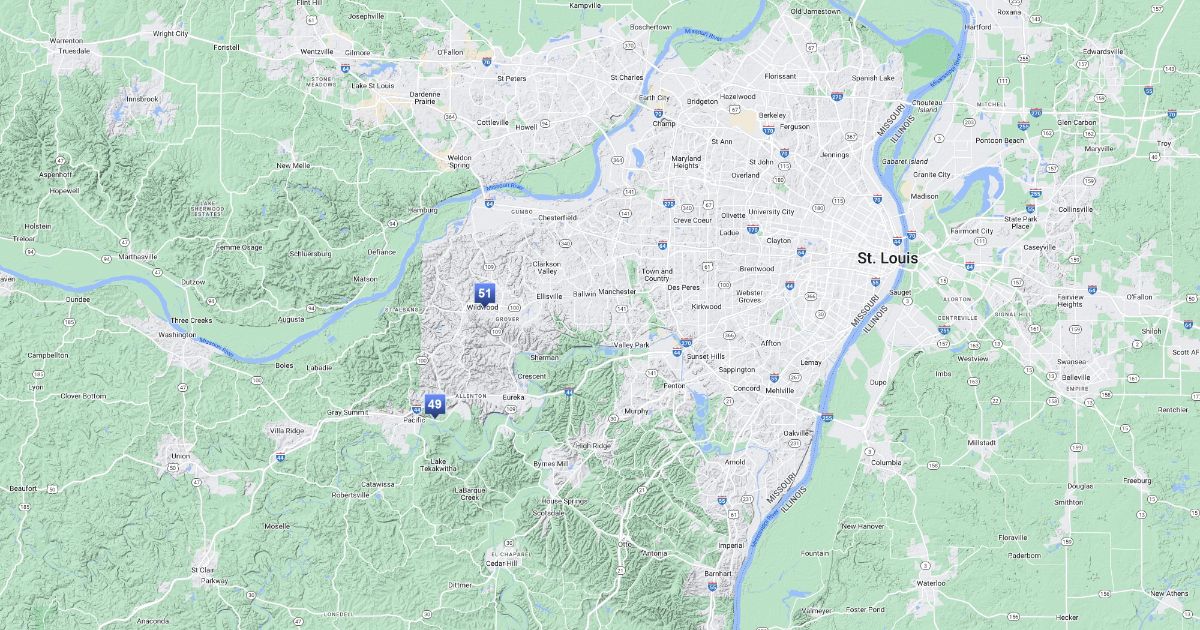The width and height of the screenshot is (1200, 630).
Task: Select the Oakville label
Action: (x=796, y=432)
